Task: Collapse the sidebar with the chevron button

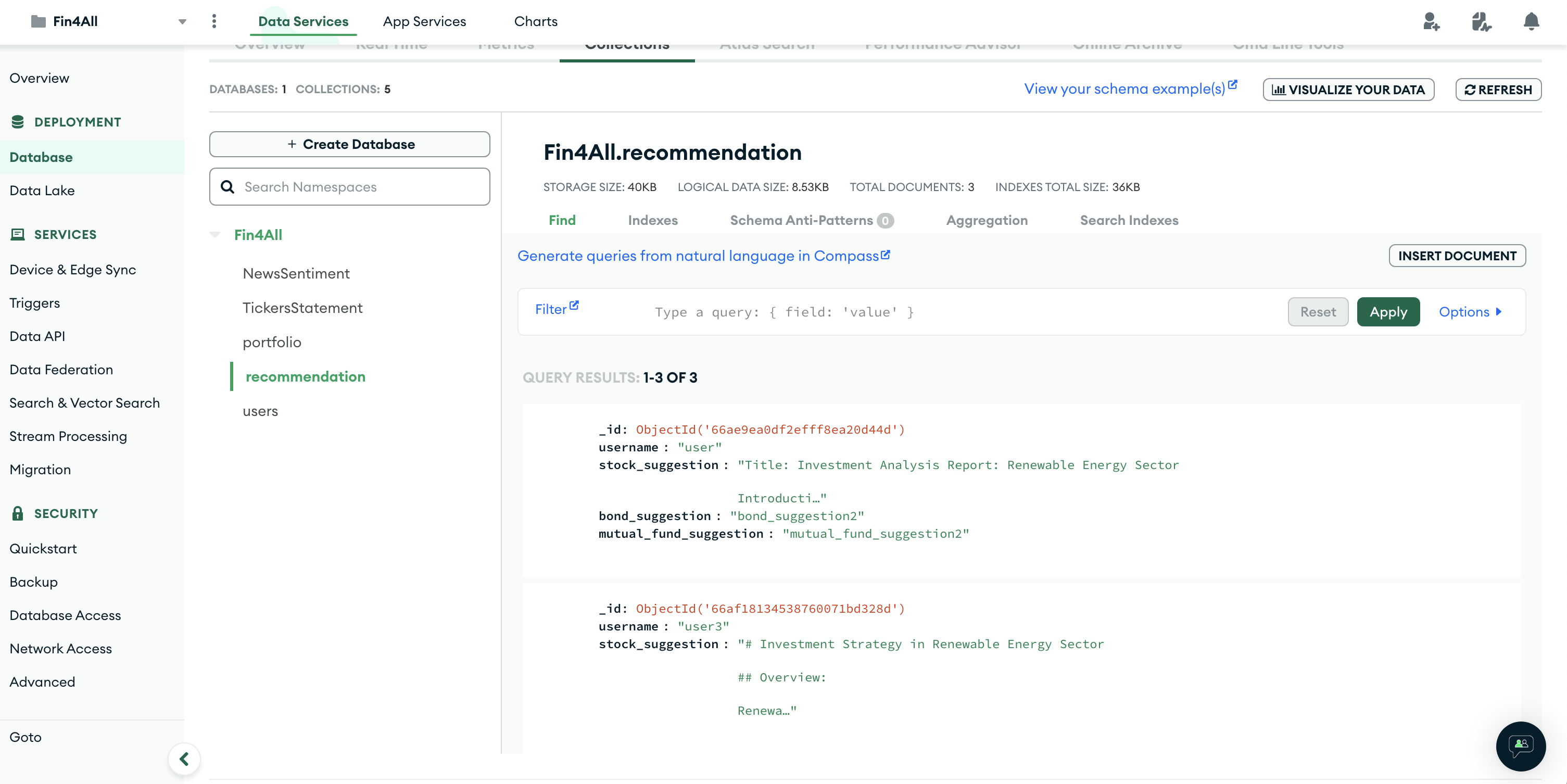Action: coord(184,758)
